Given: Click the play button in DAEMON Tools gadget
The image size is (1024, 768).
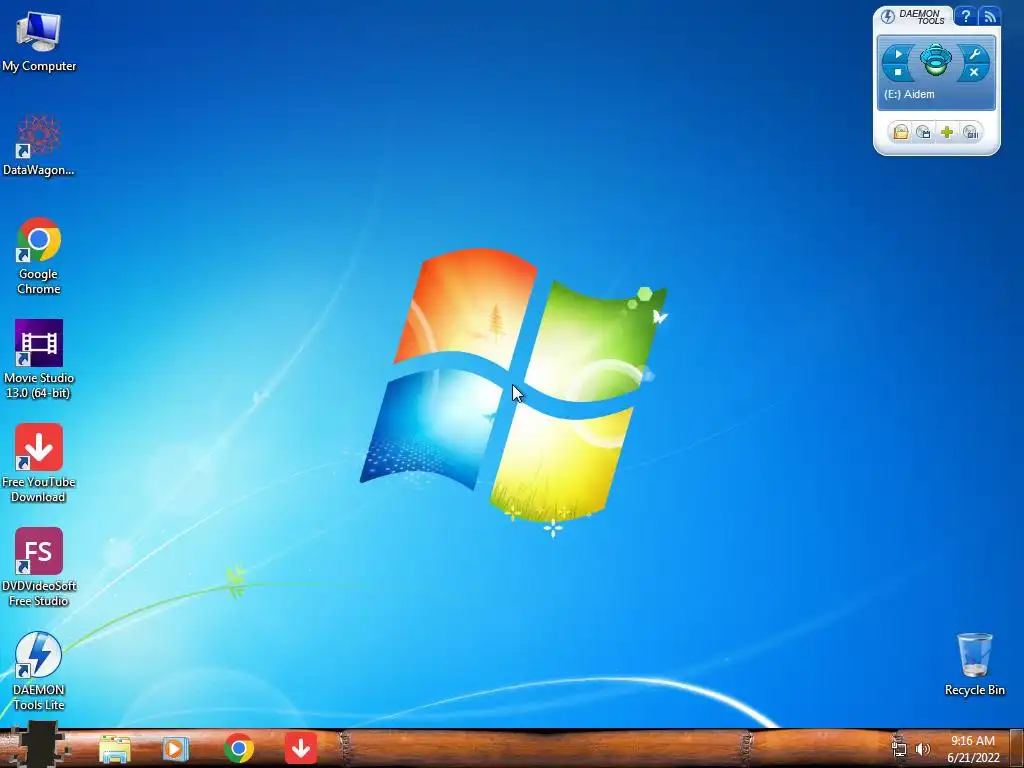Looking at the screenshot, I should 898,54.
